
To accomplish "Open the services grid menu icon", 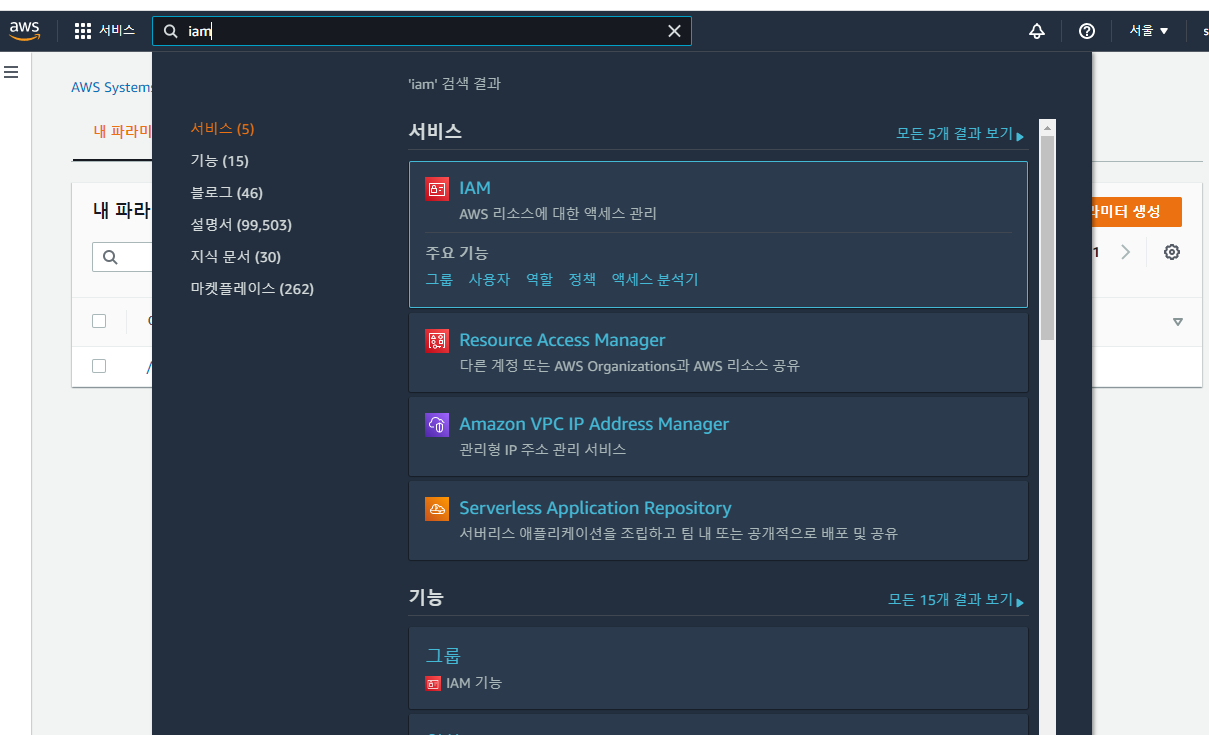I will pos(83,31).
